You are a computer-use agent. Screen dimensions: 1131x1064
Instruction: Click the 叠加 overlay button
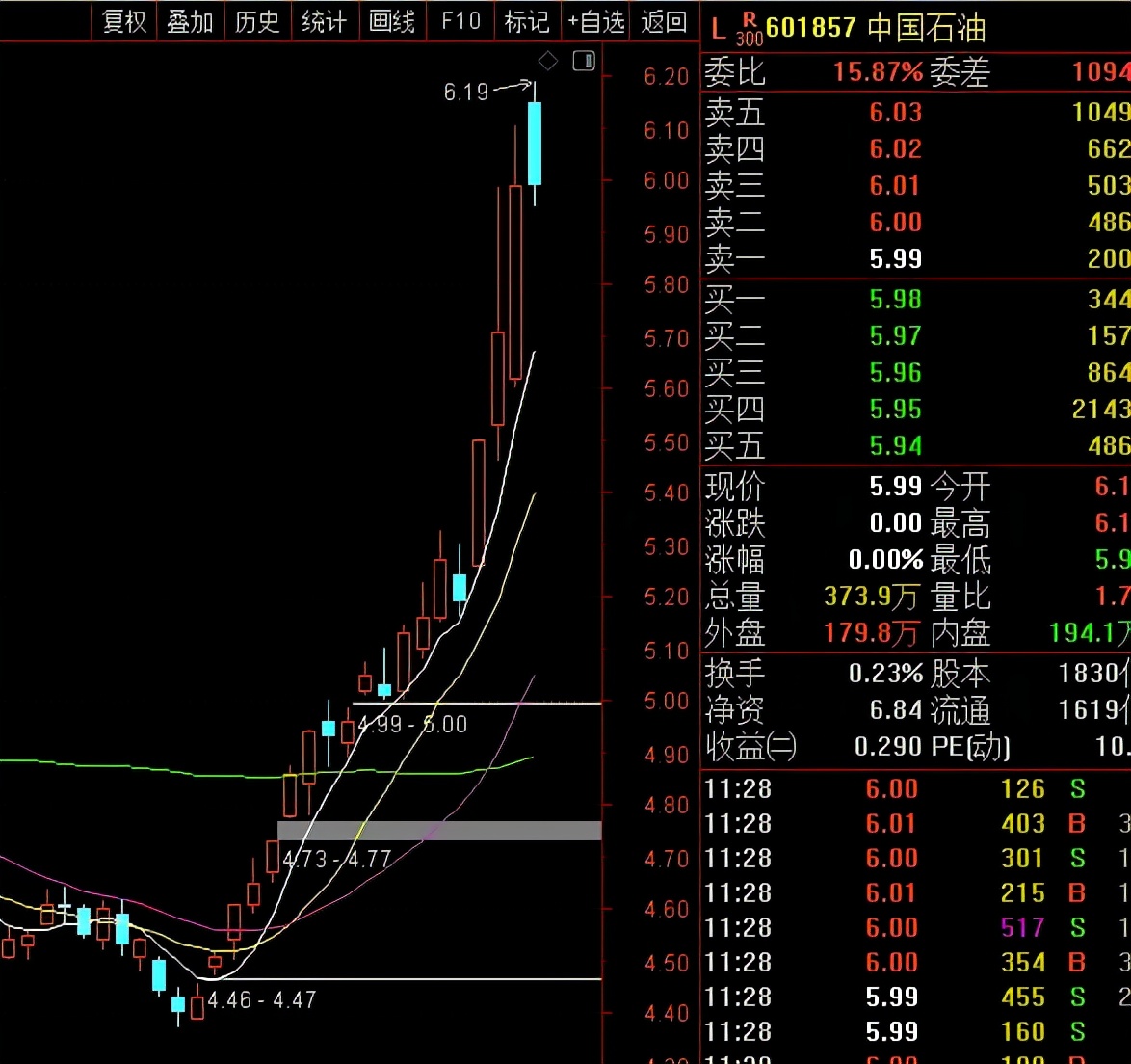pyautogui.click(x=191, y=21)
